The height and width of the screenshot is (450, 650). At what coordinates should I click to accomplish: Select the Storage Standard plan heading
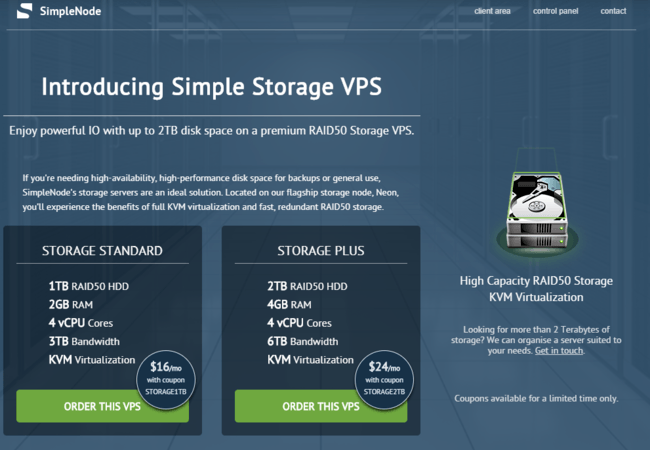102,251
